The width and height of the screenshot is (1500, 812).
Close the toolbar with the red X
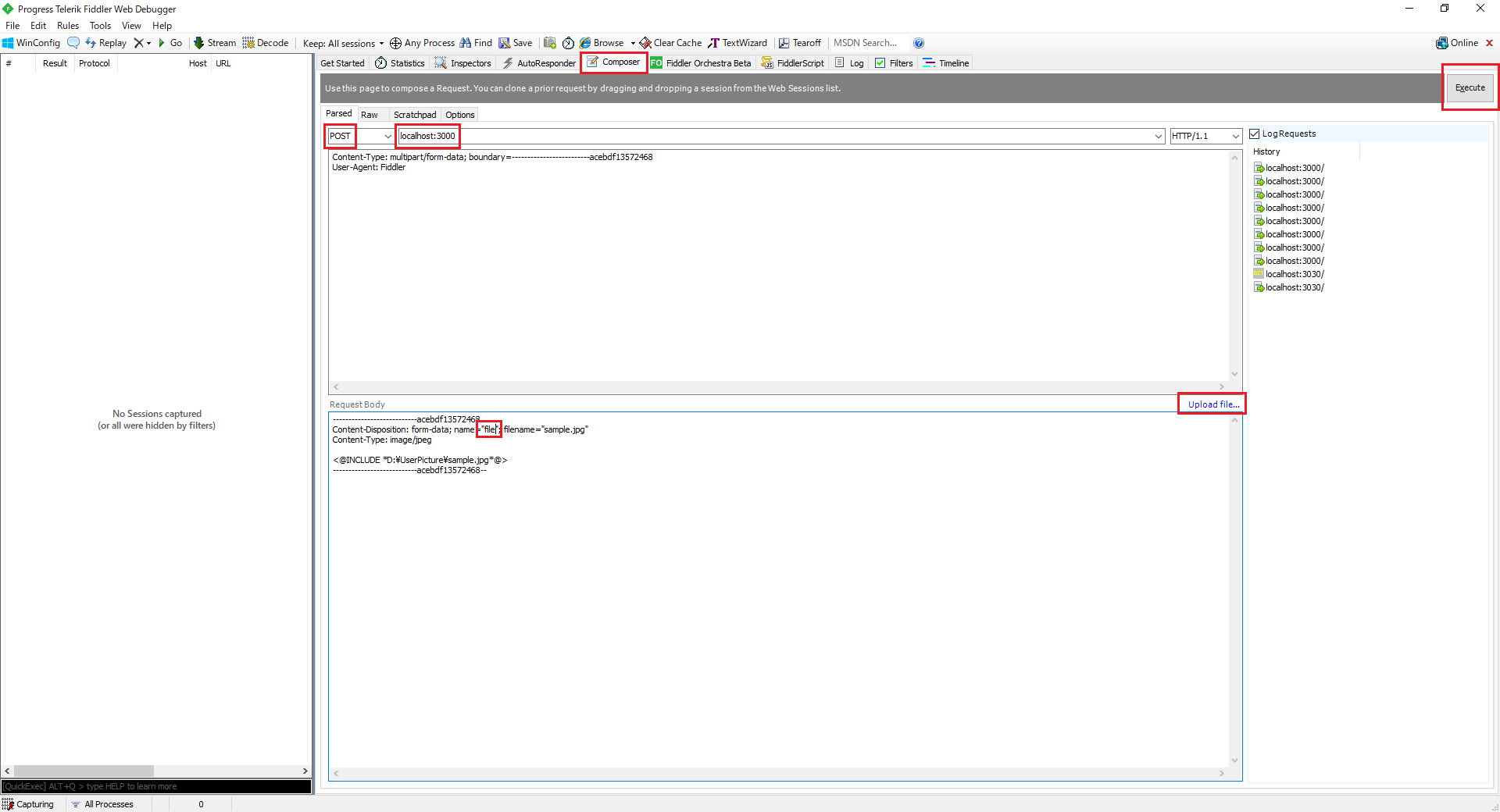(1490, 43)
